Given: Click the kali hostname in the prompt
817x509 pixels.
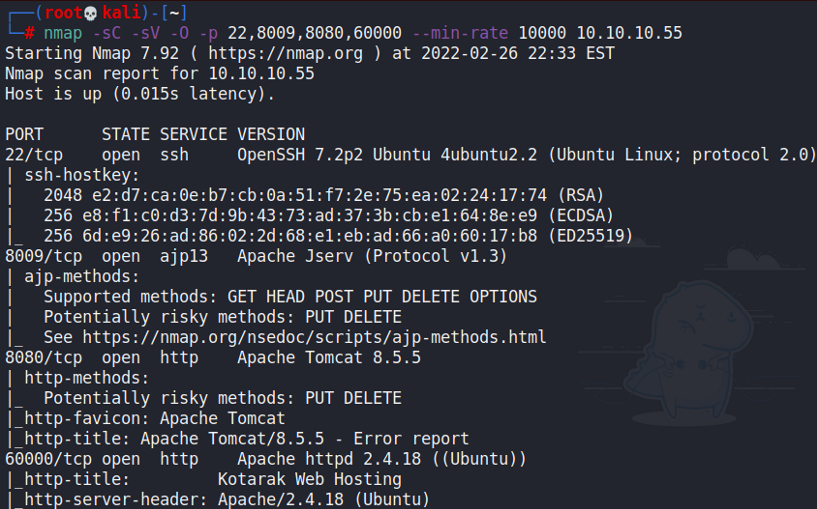Looking at the screenshot, I should 121,12.
